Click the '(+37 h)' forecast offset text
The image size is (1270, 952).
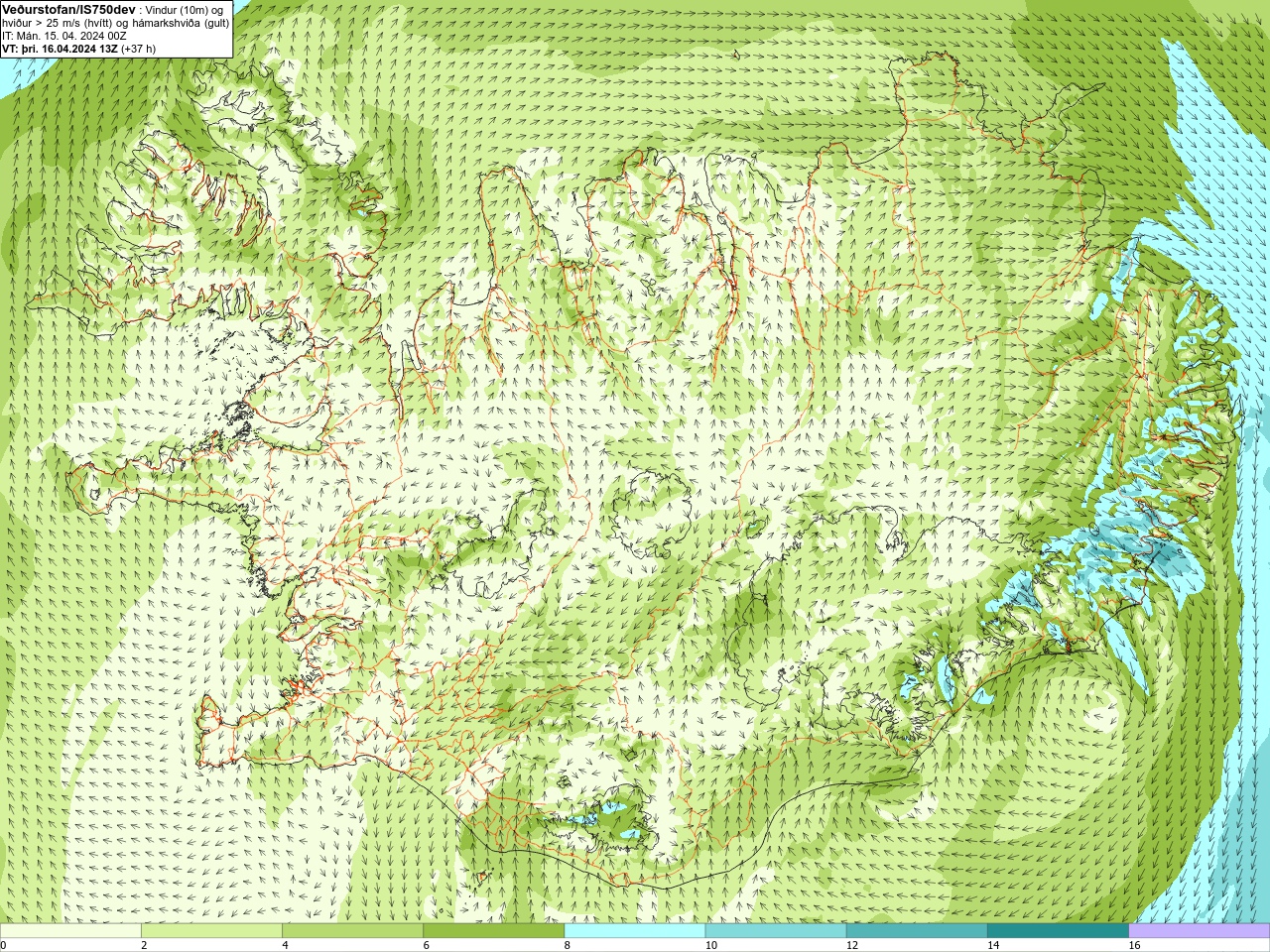pos(138,48)
